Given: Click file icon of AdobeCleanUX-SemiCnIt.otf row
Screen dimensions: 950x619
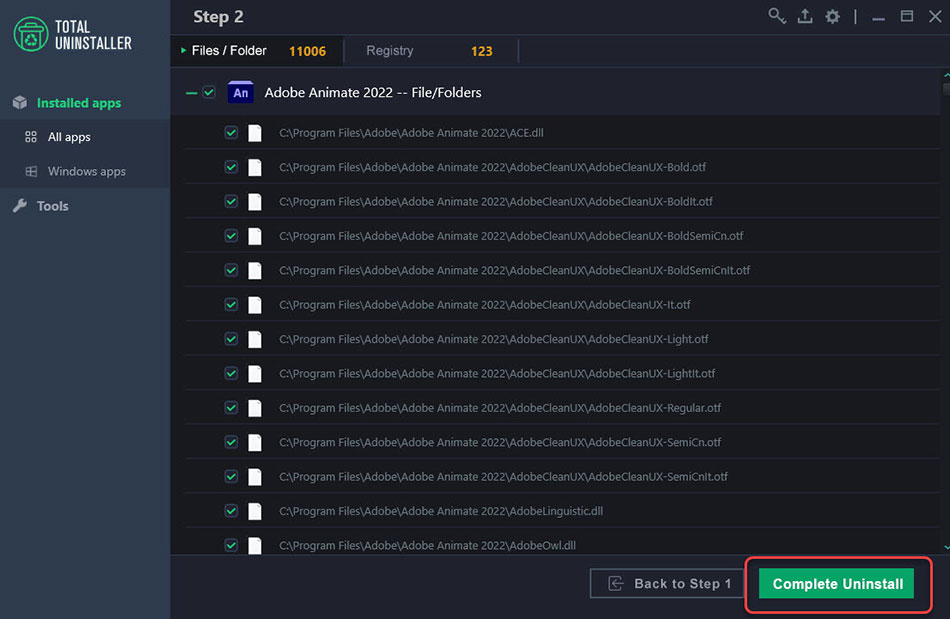Looking at the screenshot, I should click(x=255, y=477).
